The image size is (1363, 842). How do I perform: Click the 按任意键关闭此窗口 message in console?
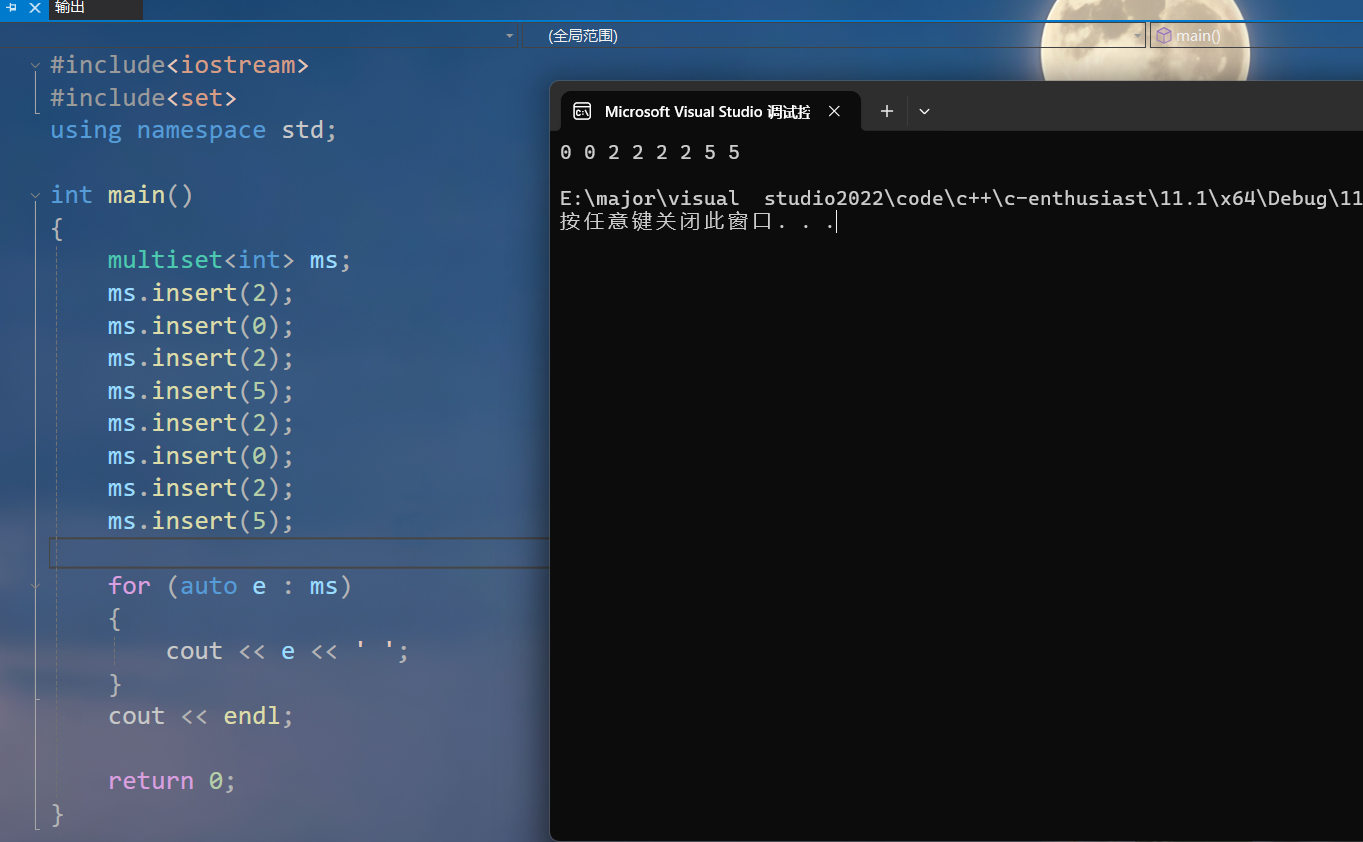697,222
